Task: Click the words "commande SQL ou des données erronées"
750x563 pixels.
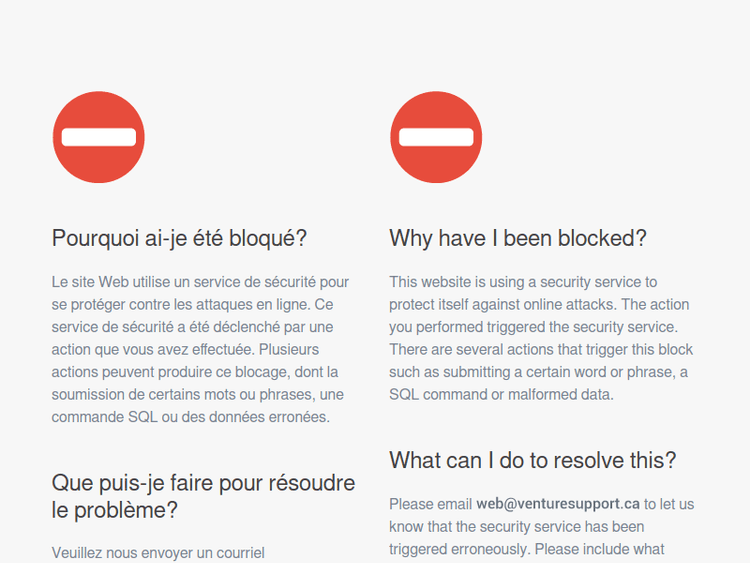Action: click(x=189, y=417)
